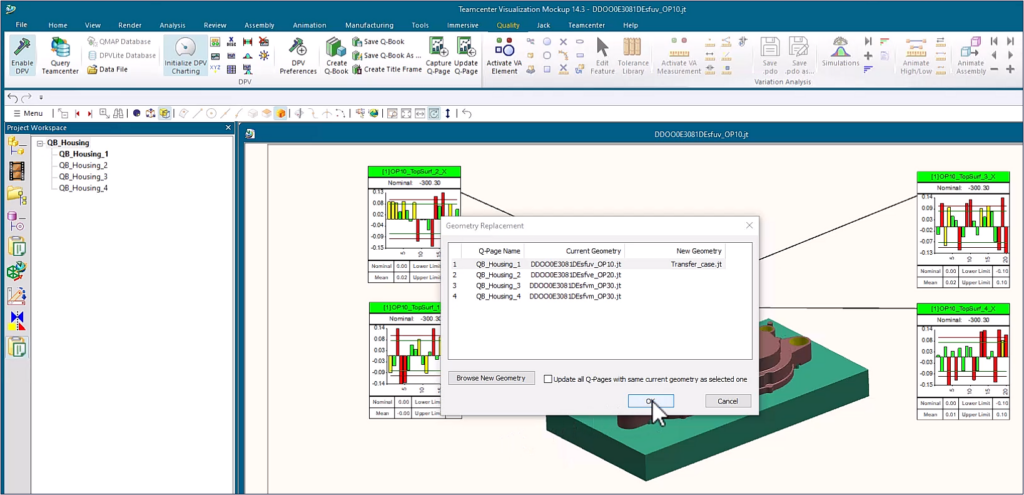1024x495 pixels.
Task: Select dialog table row 4, QB_Housing_4
Action: point(588,296)
